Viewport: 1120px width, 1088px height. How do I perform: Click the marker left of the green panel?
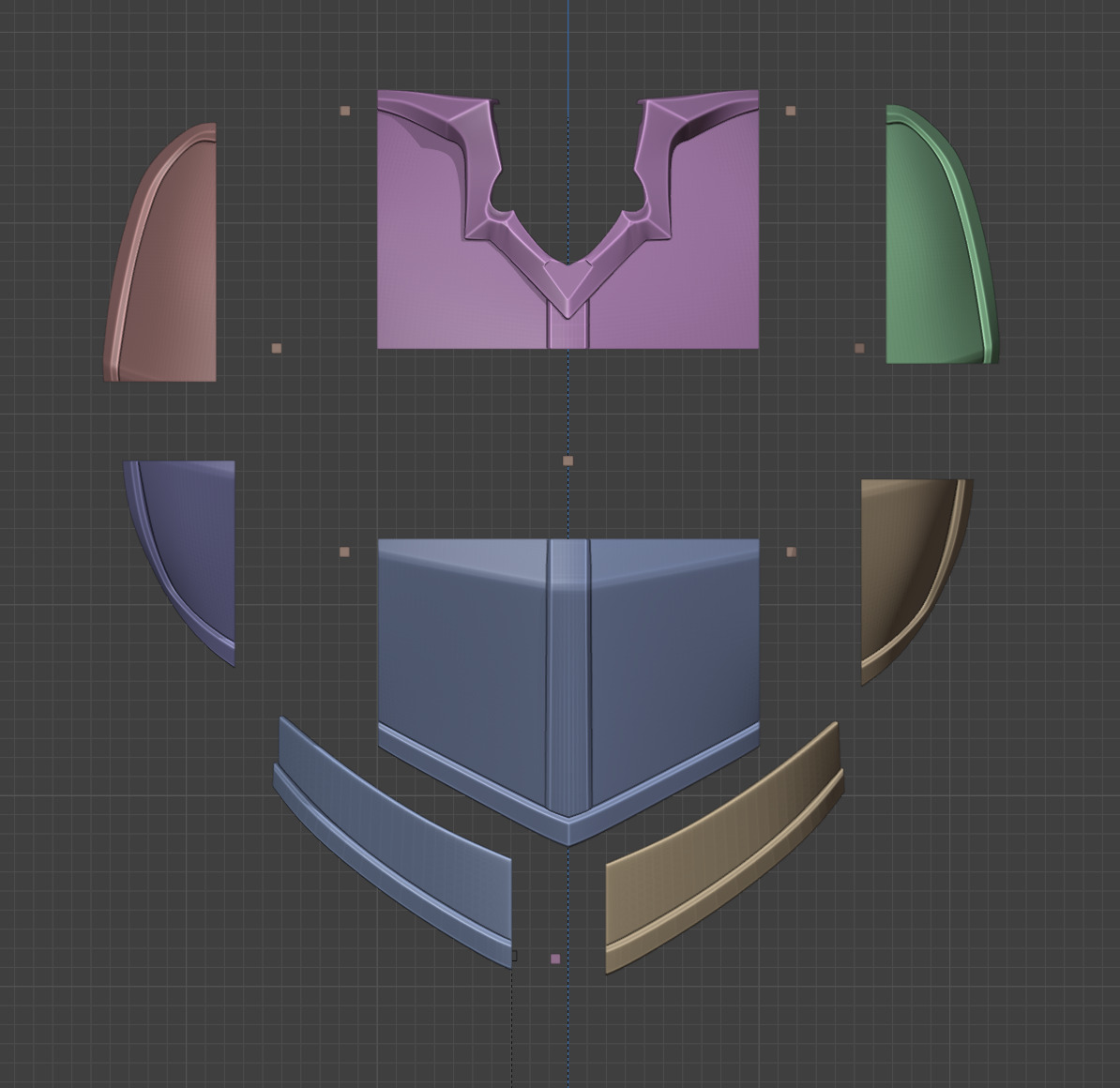pyautogui.click(x=859, y=348)
